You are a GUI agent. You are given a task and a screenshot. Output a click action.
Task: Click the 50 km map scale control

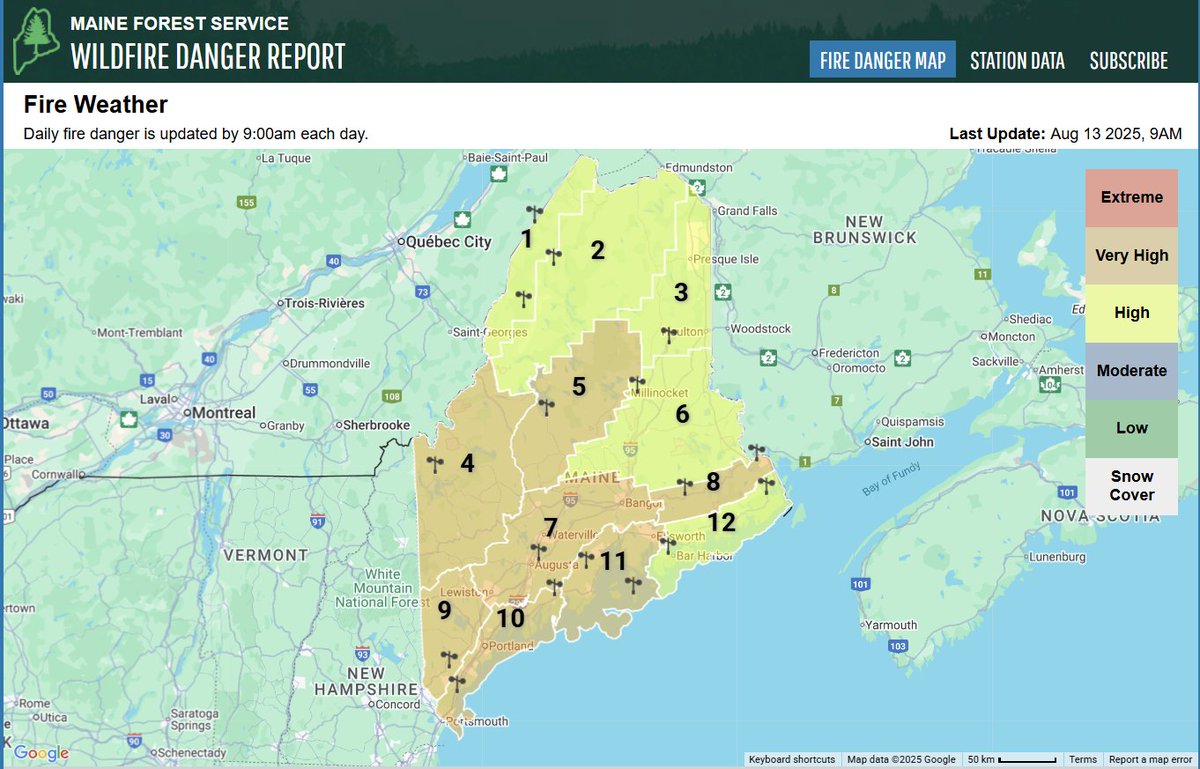tap(1012, 760)
